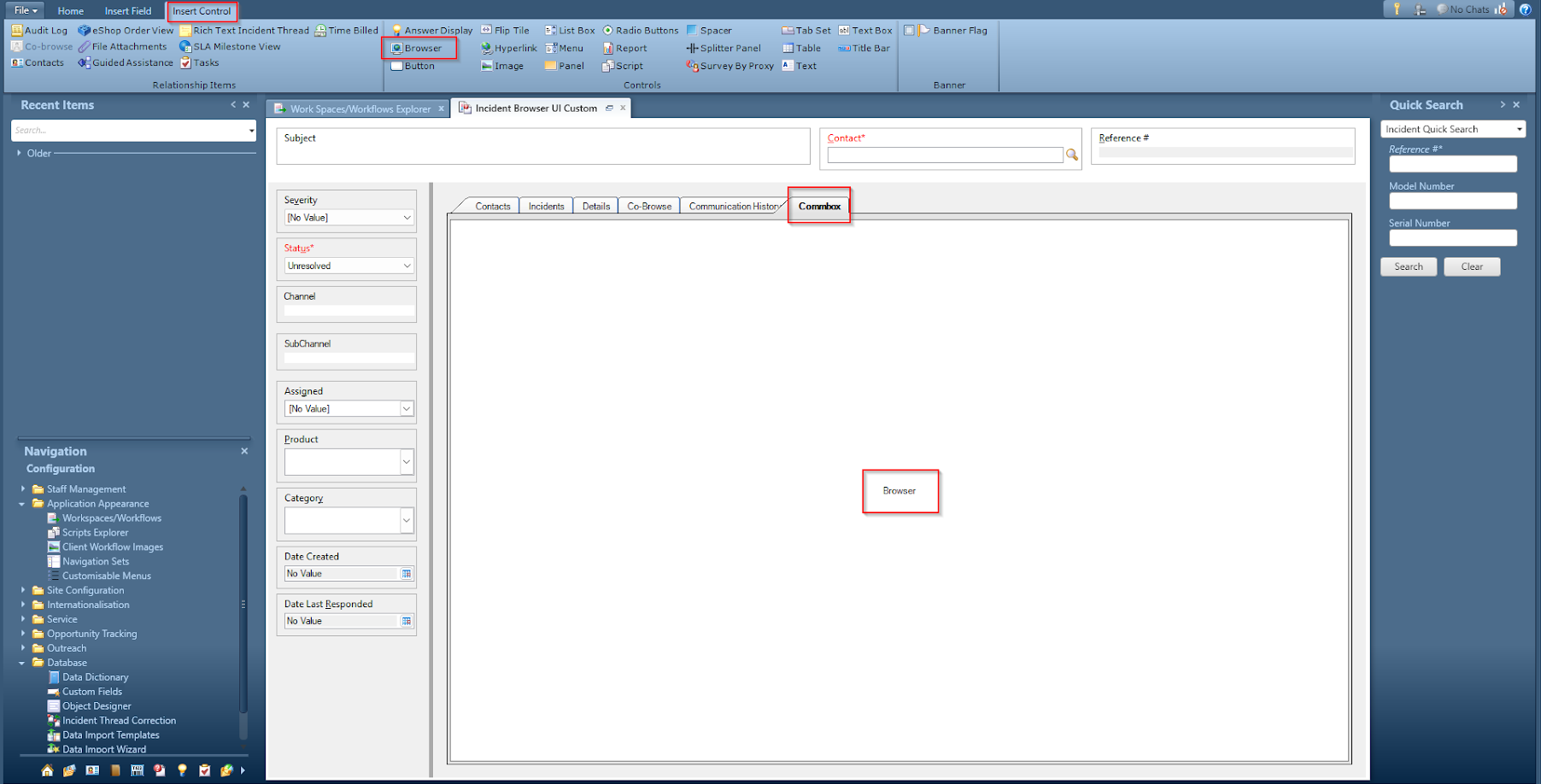Insert a Table control
Screen dimensions: 1541x784
(x=801, y=48)
